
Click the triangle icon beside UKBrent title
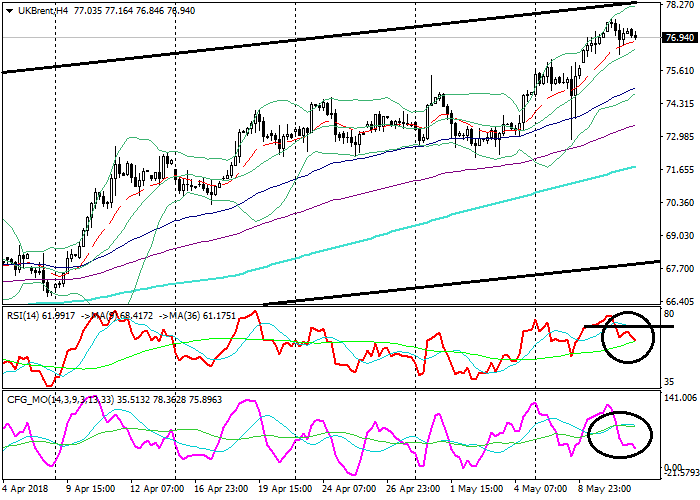tap(9, 10)
